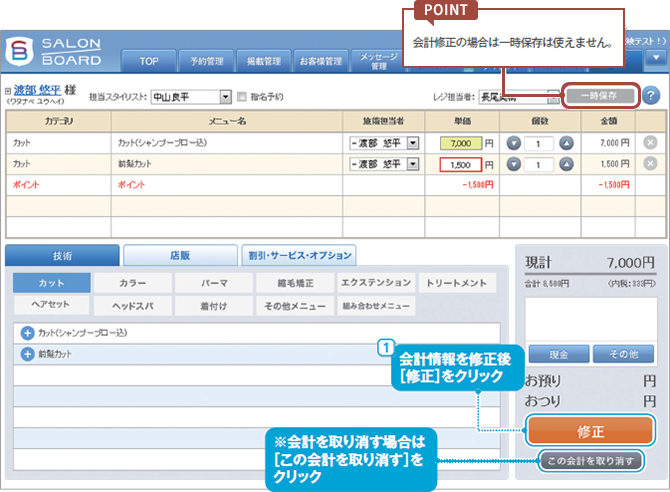The image size is (670, 492).
Task: Choose the カラー menu category
Action: (133, 283)
